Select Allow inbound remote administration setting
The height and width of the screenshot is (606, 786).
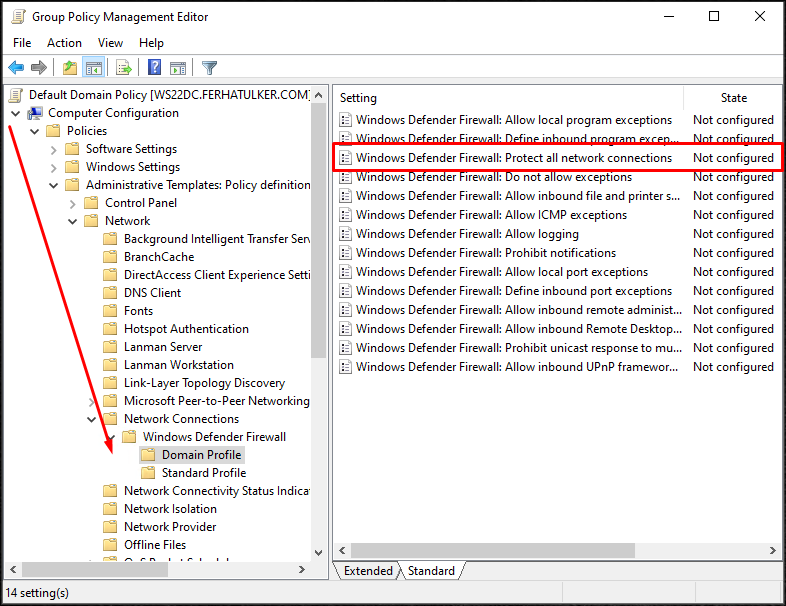(556, 310)
